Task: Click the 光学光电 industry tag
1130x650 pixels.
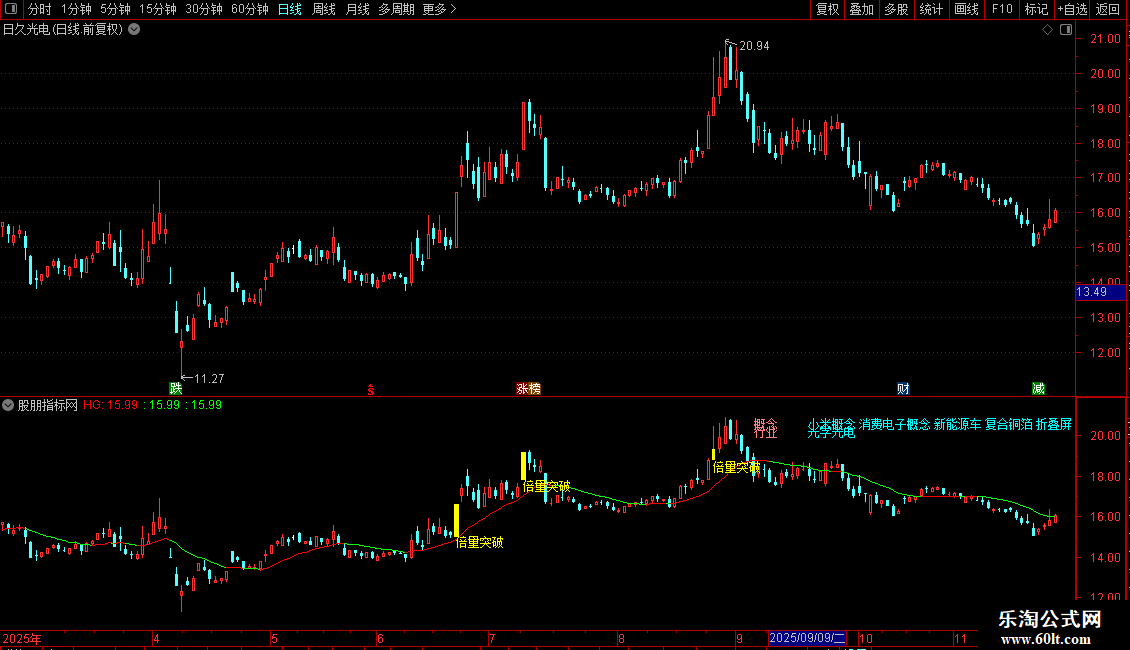Action: coord(831,433)
